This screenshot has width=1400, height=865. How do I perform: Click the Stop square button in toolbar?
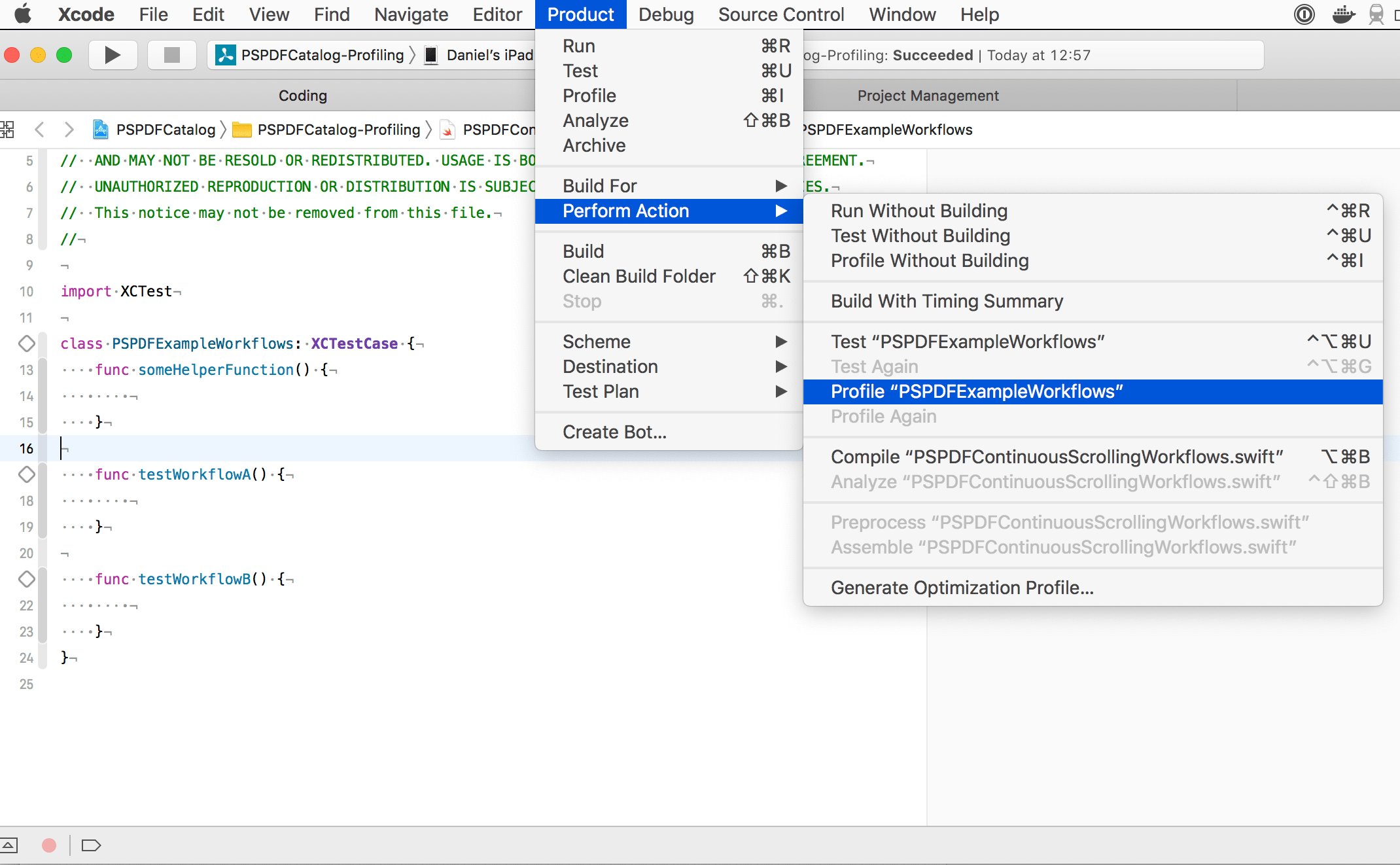click(x=171, y=55)
